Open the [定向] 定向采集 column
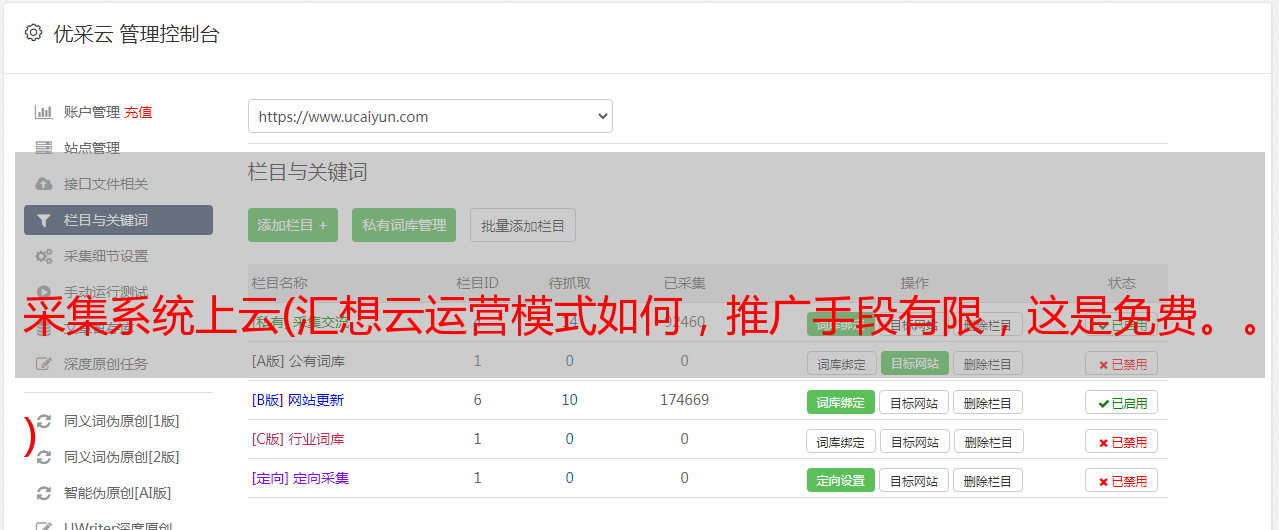 click(300, 478)
